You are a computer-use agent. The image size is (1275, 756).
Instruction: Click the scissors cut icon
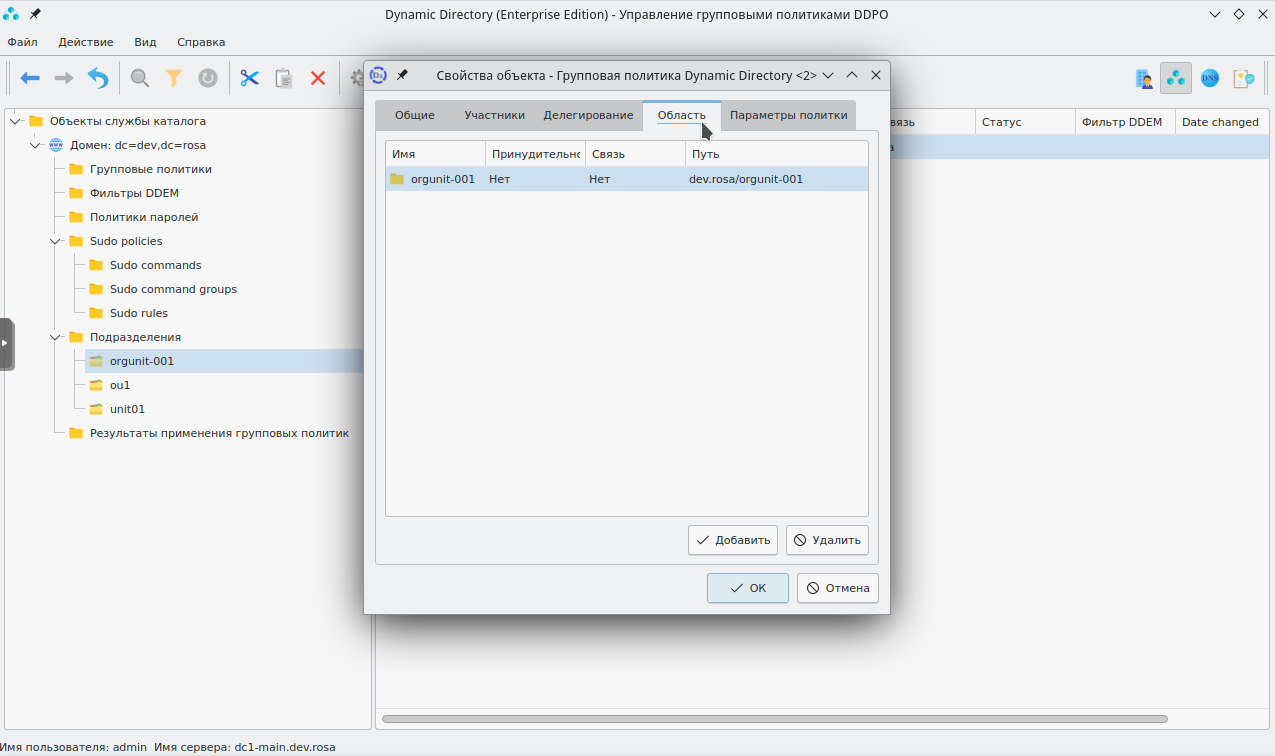[x=249, y=78]
